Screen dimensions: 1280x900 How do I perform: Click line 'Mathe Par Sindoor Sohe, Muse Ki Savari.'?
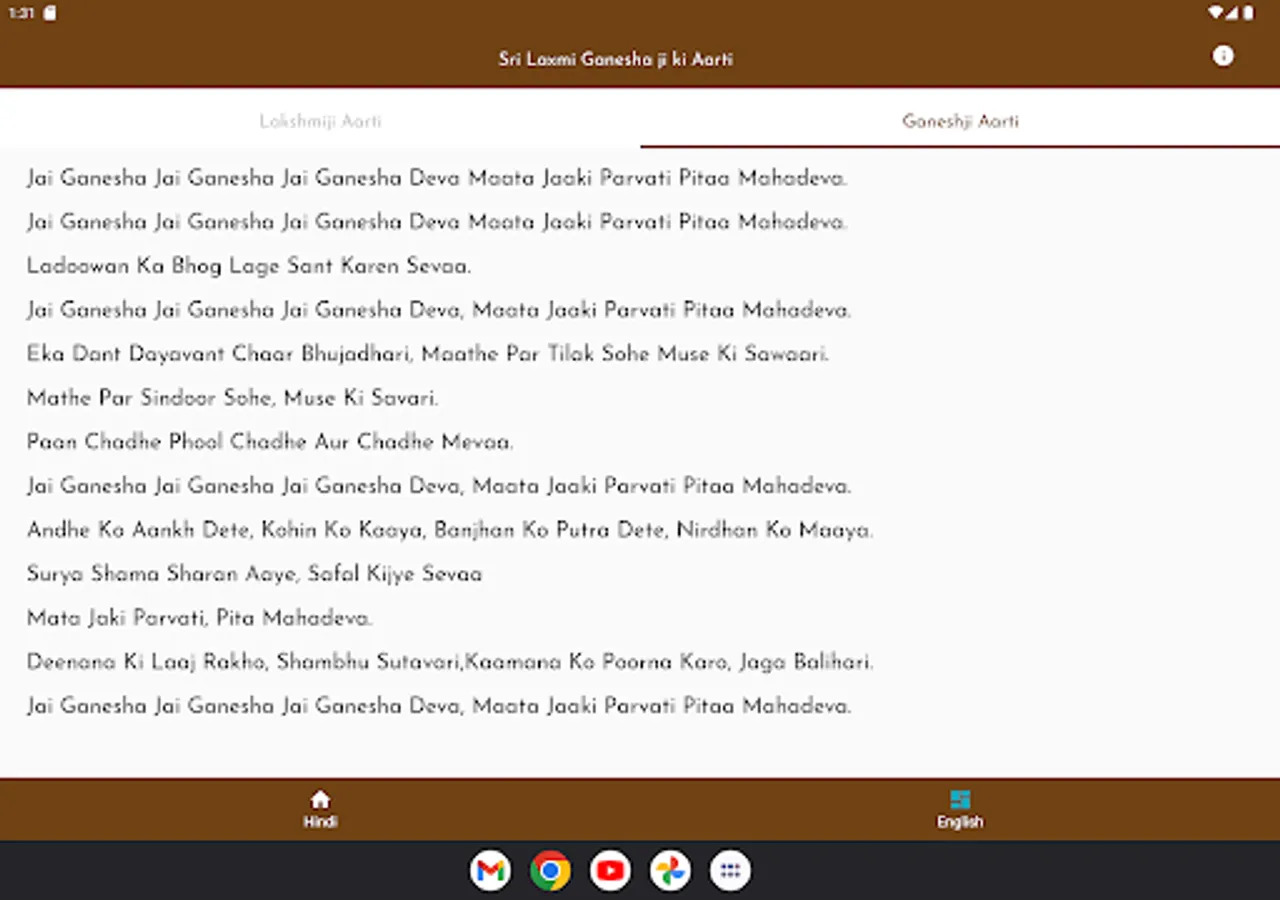[233, 398]
